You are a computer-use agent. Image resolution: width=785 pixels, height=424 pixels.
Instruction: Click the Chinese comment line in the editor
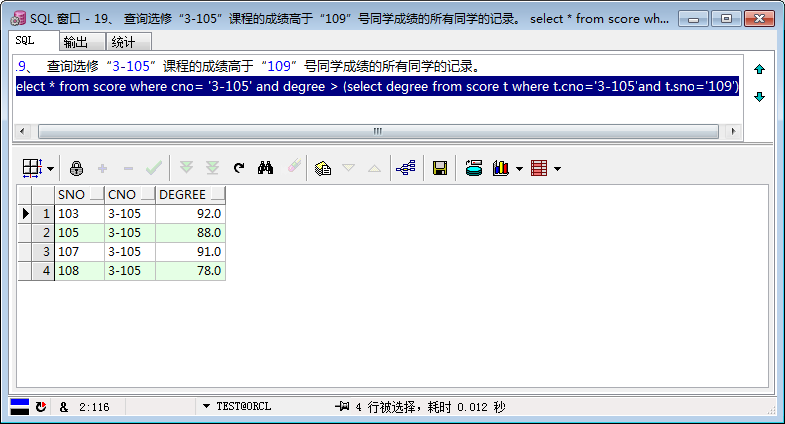pos(248,66)
